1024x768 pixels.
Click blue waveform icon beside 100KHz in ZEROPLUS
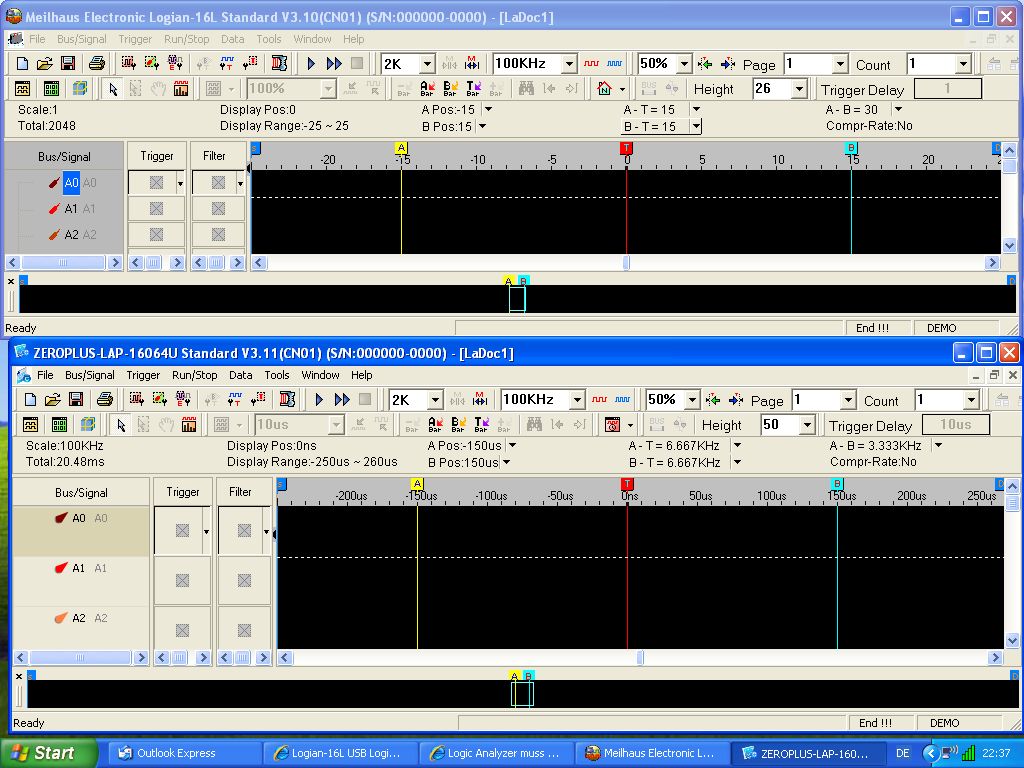622,400
